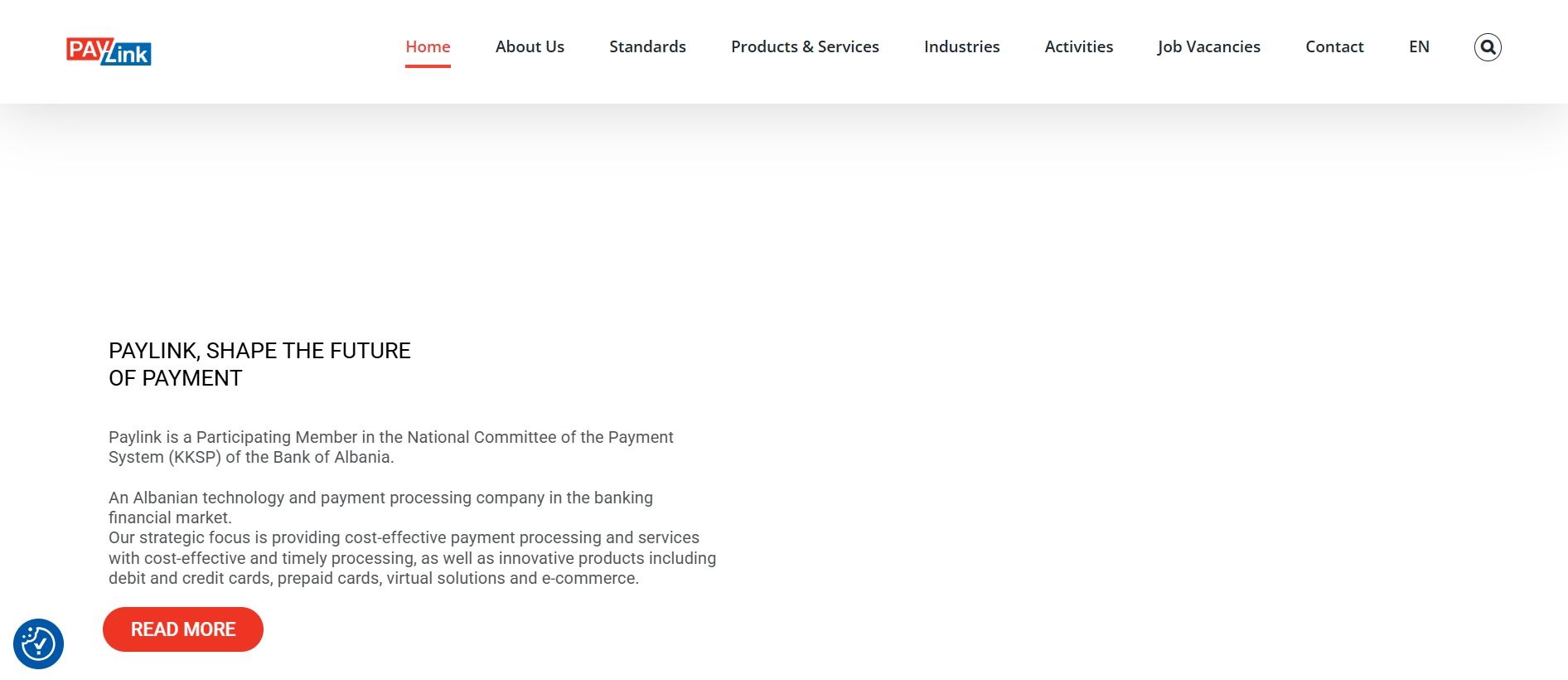This screenshot has height=680, width=1568.
Task: Go to the Home menu item
Action: (428, 47)
